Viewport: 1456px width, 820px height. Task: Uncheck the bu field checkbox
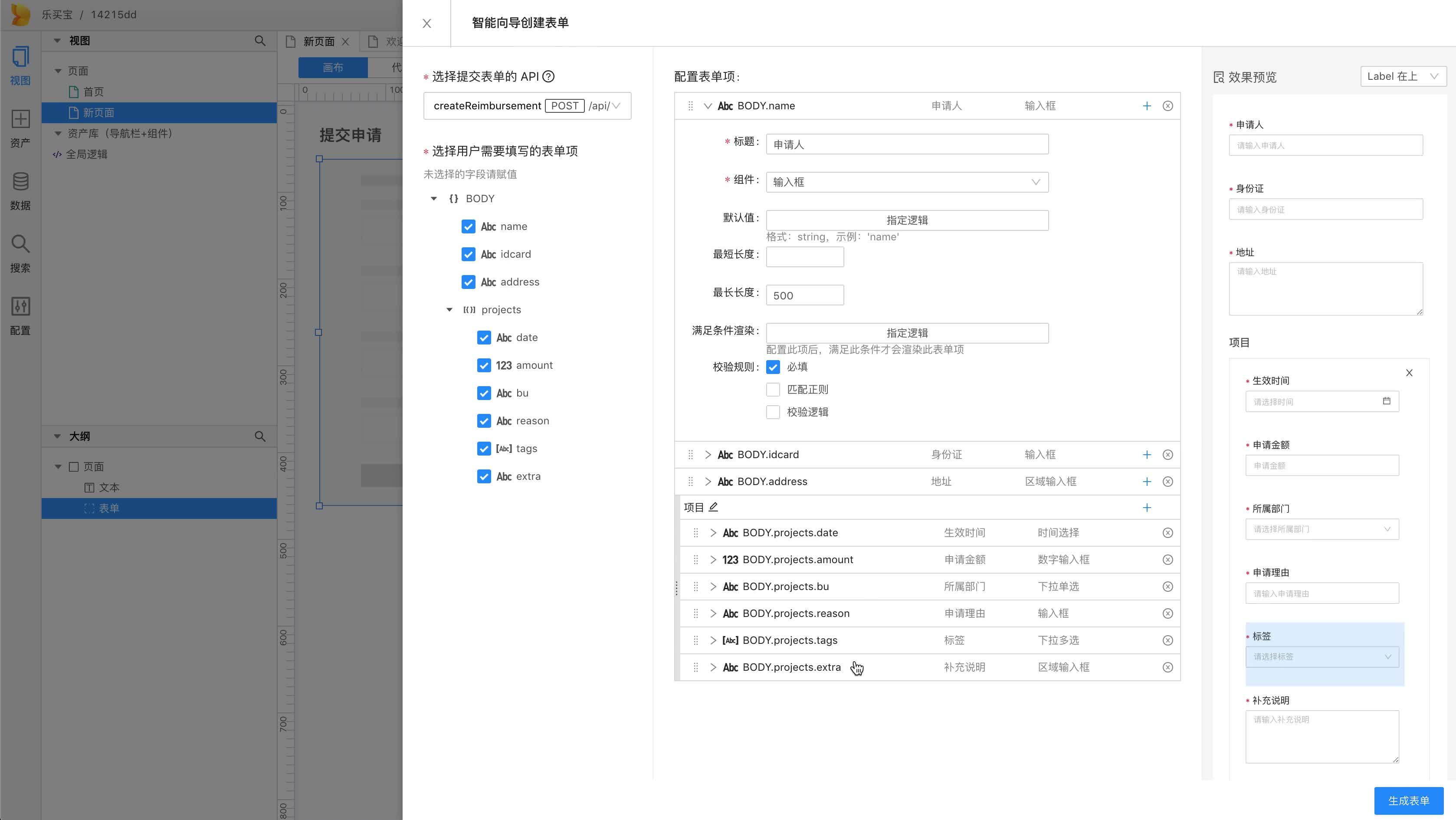484,394
